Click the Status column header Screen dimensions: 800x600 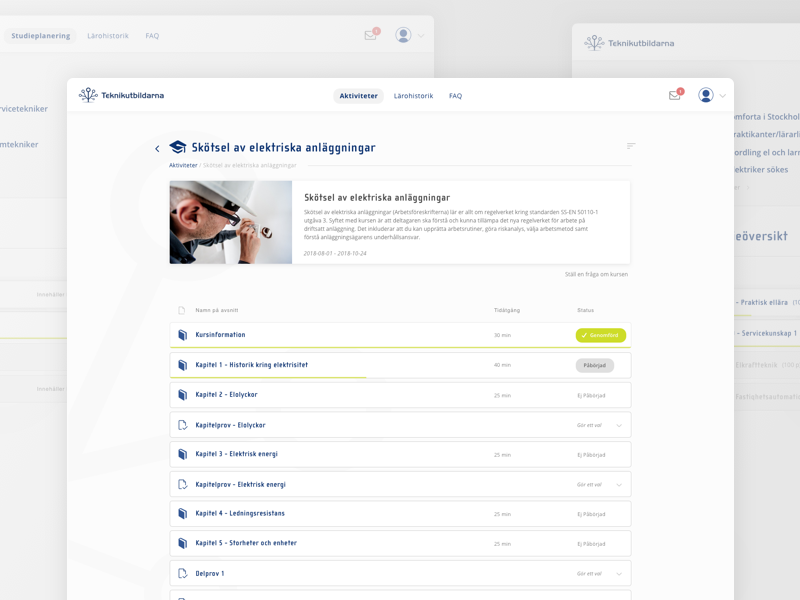(x=585, y=310)
